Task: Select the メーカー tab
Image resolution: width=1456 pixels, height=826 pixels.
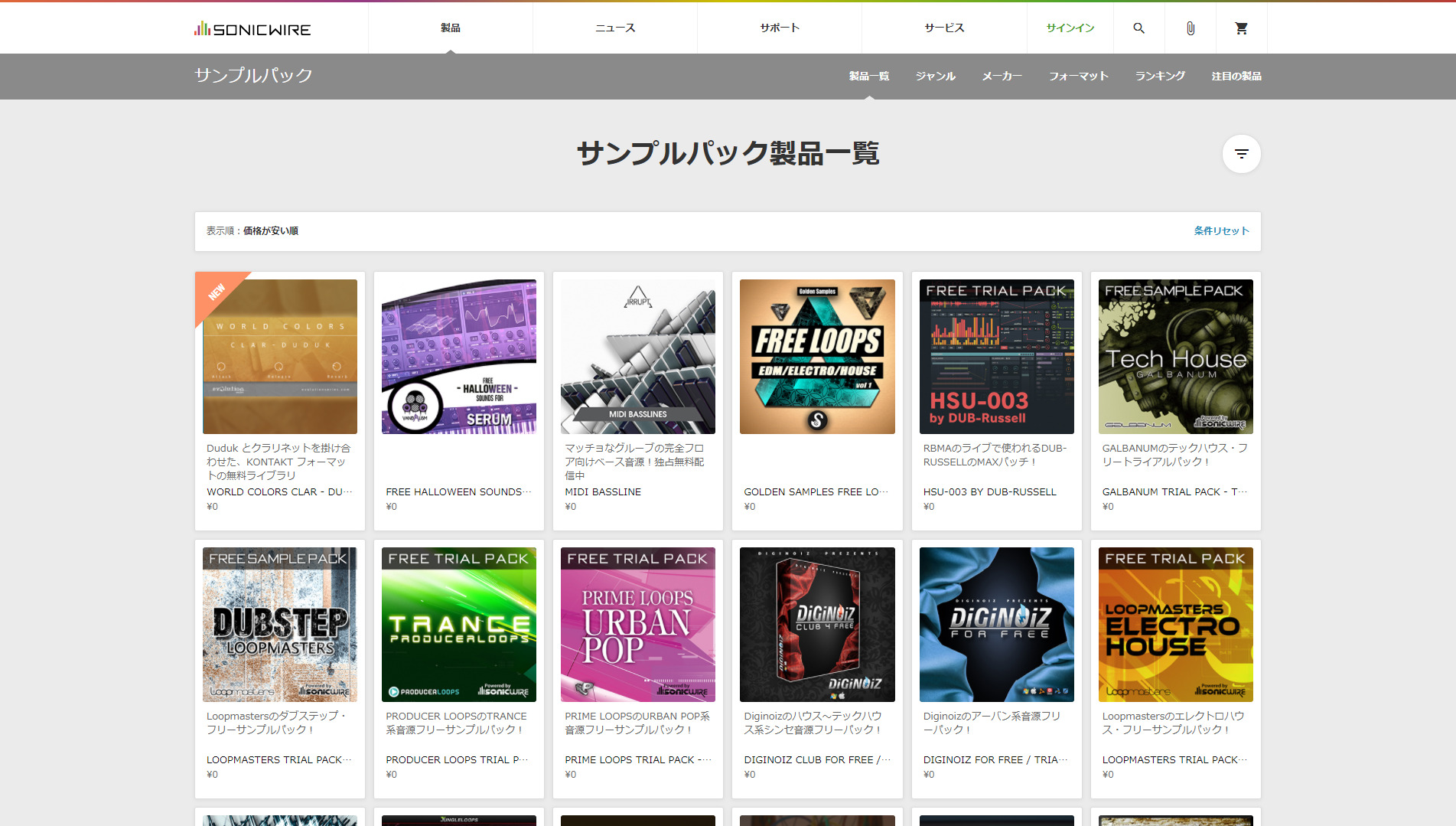Action: pyautogui.click(x=1002, y=77)
